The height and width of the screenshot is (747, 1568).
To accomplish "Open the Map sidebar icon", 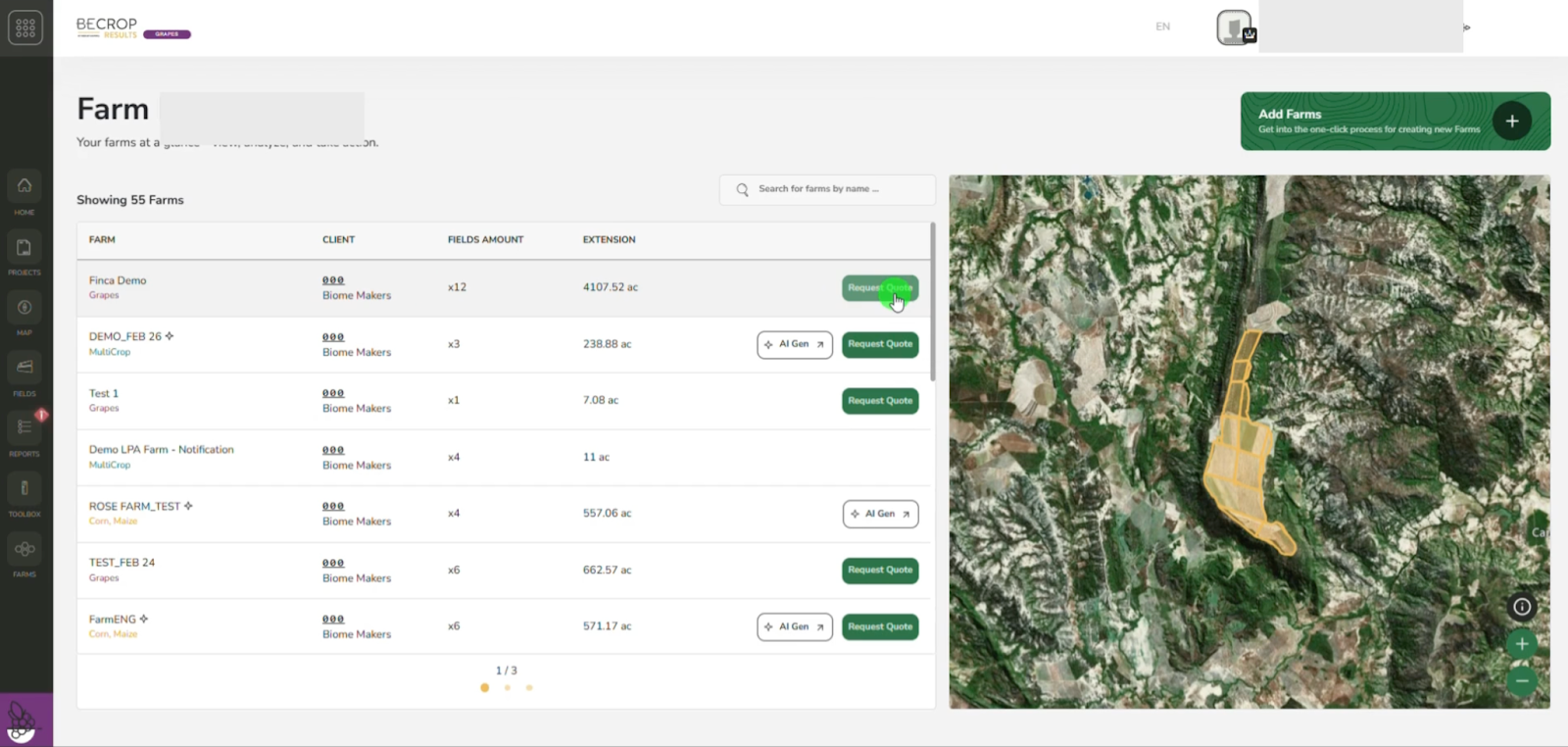I will [24, 308].
